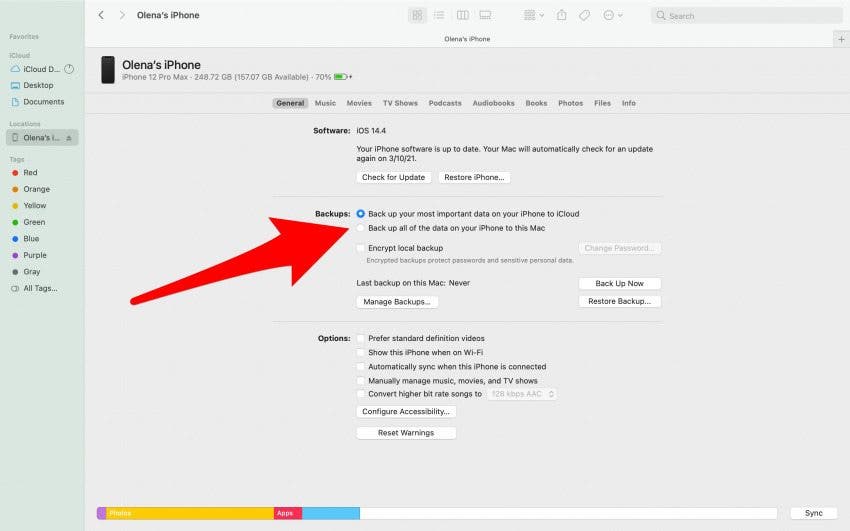Switch to the Audiobooks tab
850x531 pixels.
[493, 103]
